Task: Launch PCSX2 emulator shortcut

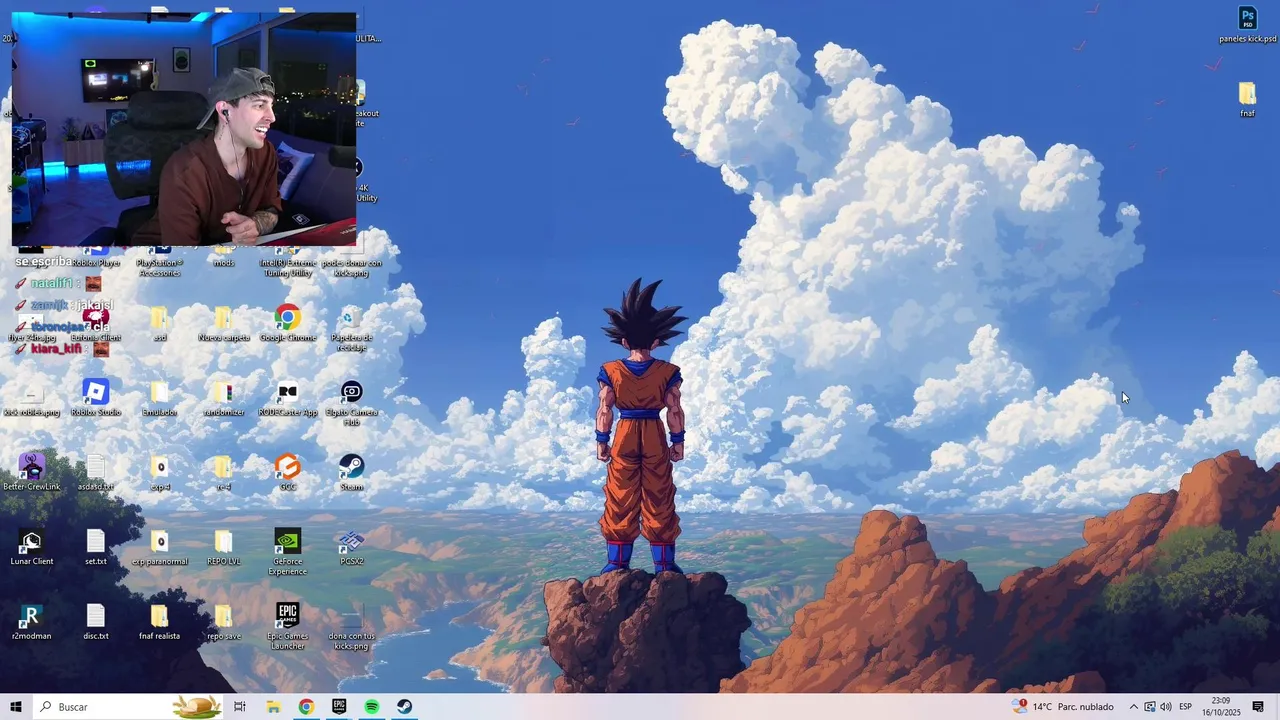Action: click(x=351, y=548)
